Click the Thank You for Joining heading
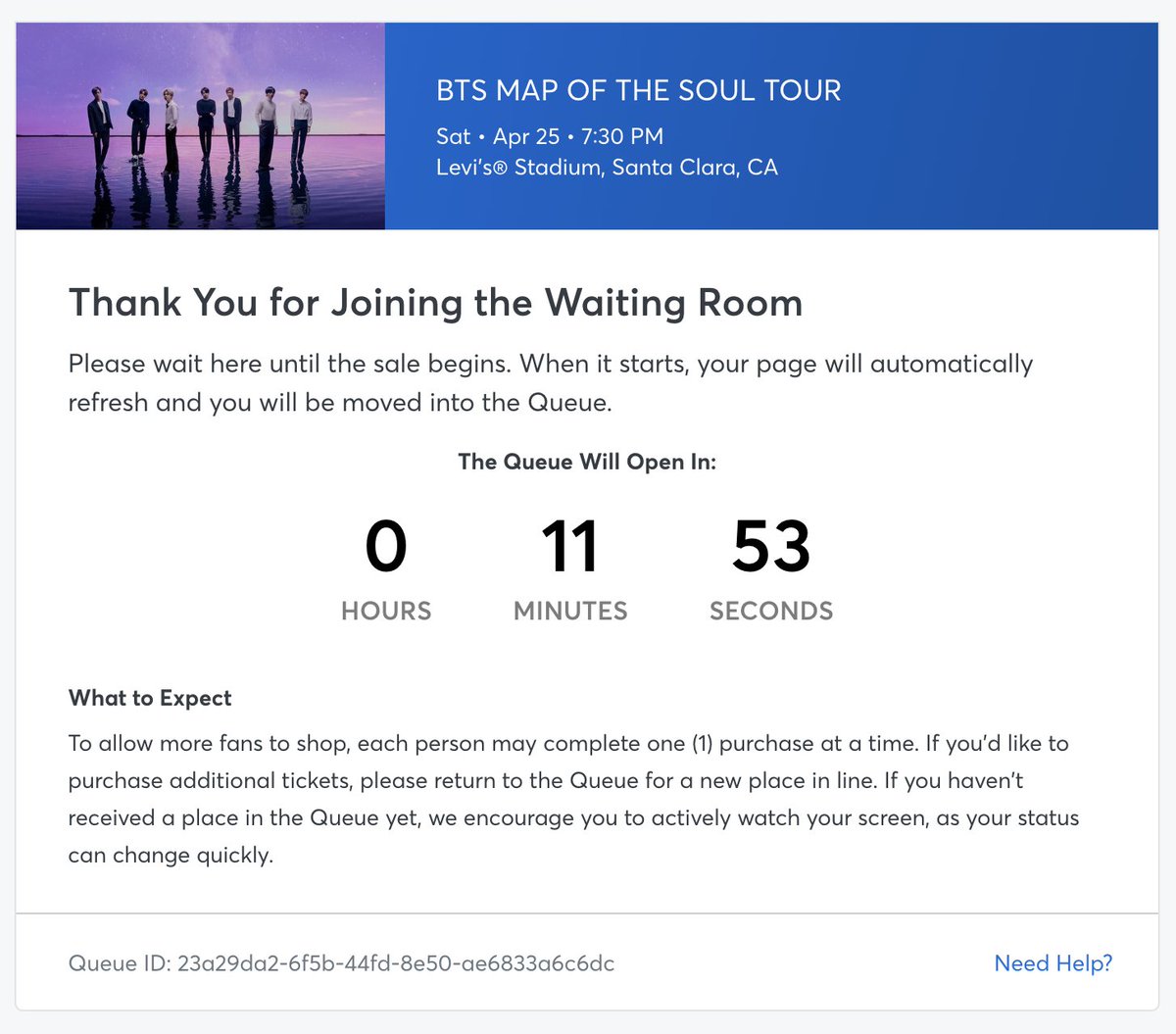 (435, 303)
